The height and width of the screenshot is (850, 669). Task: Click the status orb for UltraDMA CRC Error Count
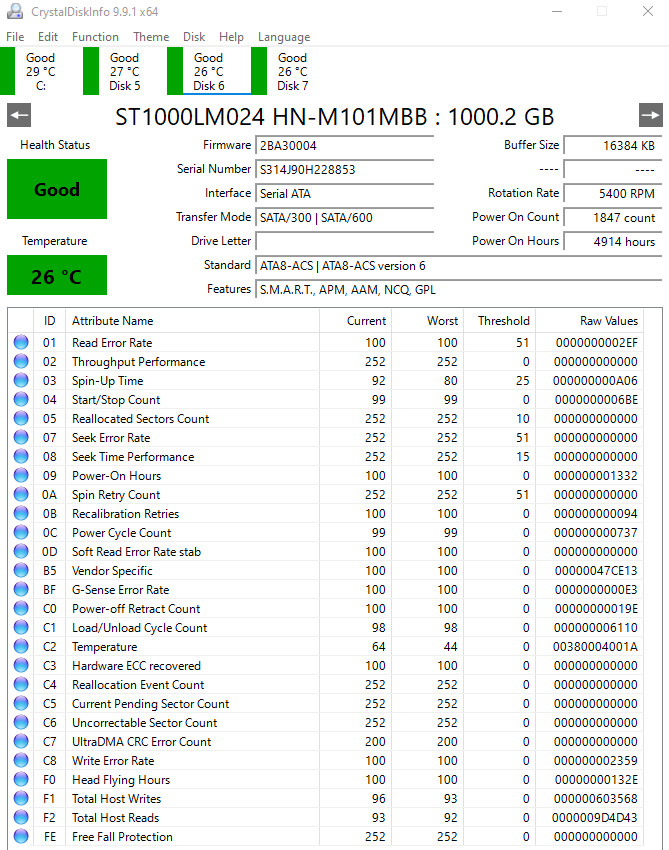(x=21, y=740)
